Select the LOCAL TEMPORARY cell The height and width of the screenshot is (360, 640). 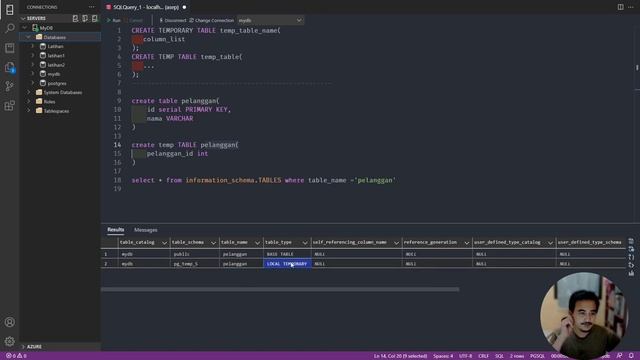tap(287, 264)
